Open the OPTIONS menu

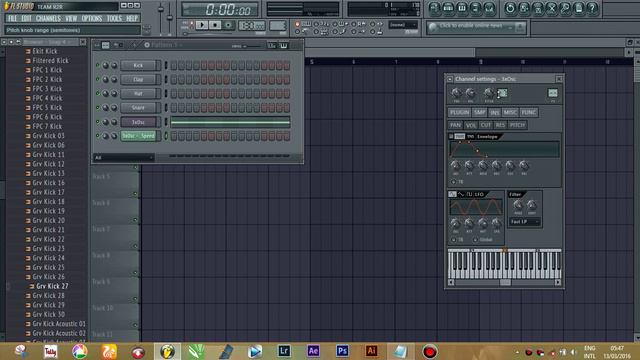coord(91,18)
